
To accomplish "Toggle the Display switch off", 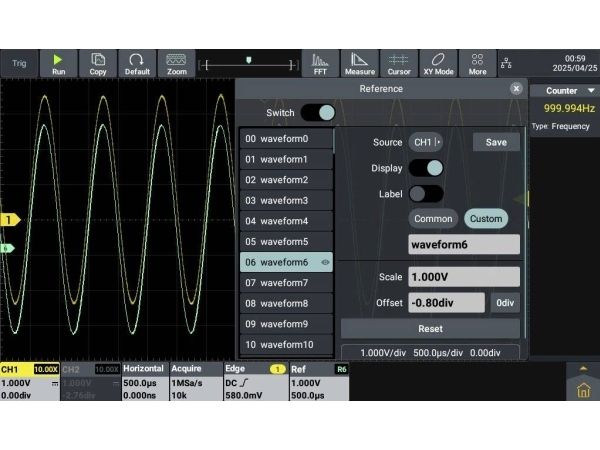I will pos(426,168).
